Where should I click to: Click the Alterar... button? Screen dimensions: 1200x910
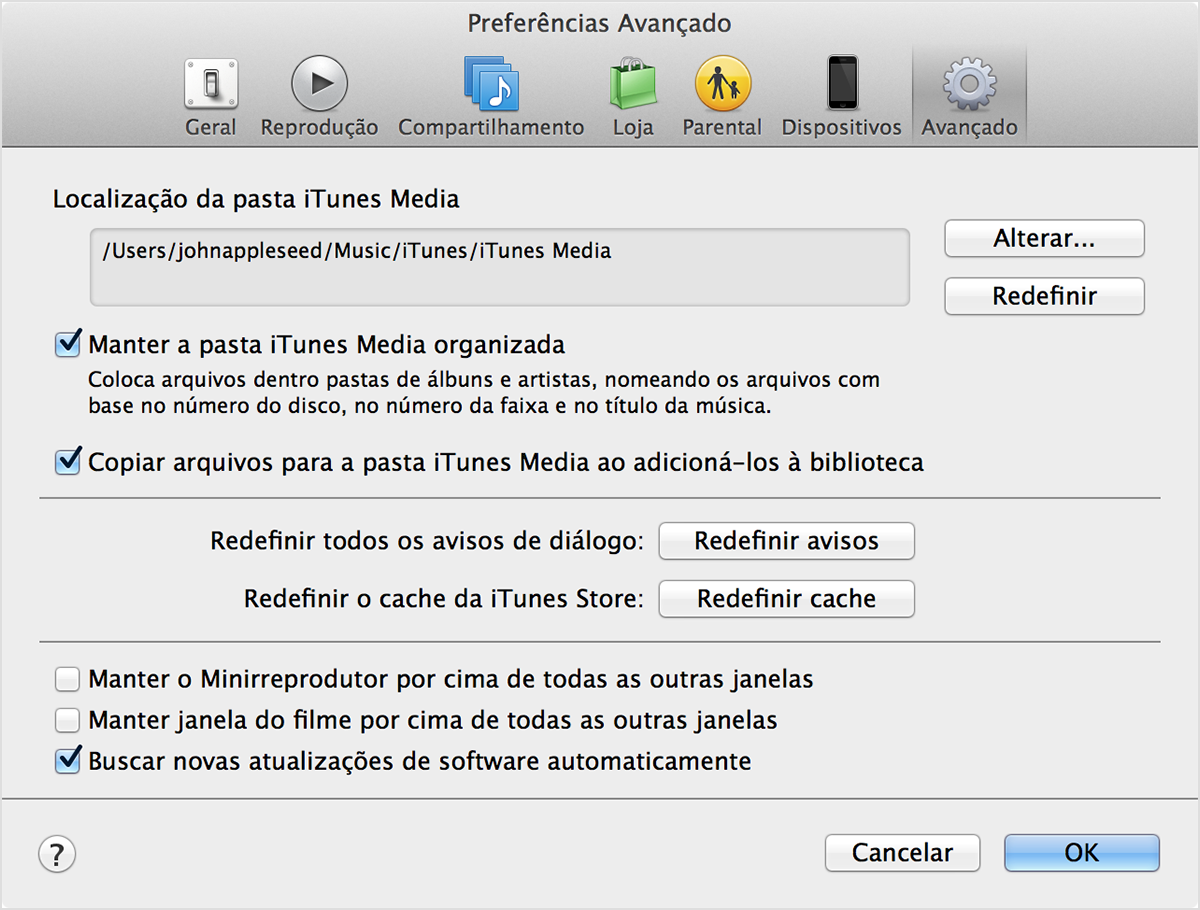coord(1043,240)
